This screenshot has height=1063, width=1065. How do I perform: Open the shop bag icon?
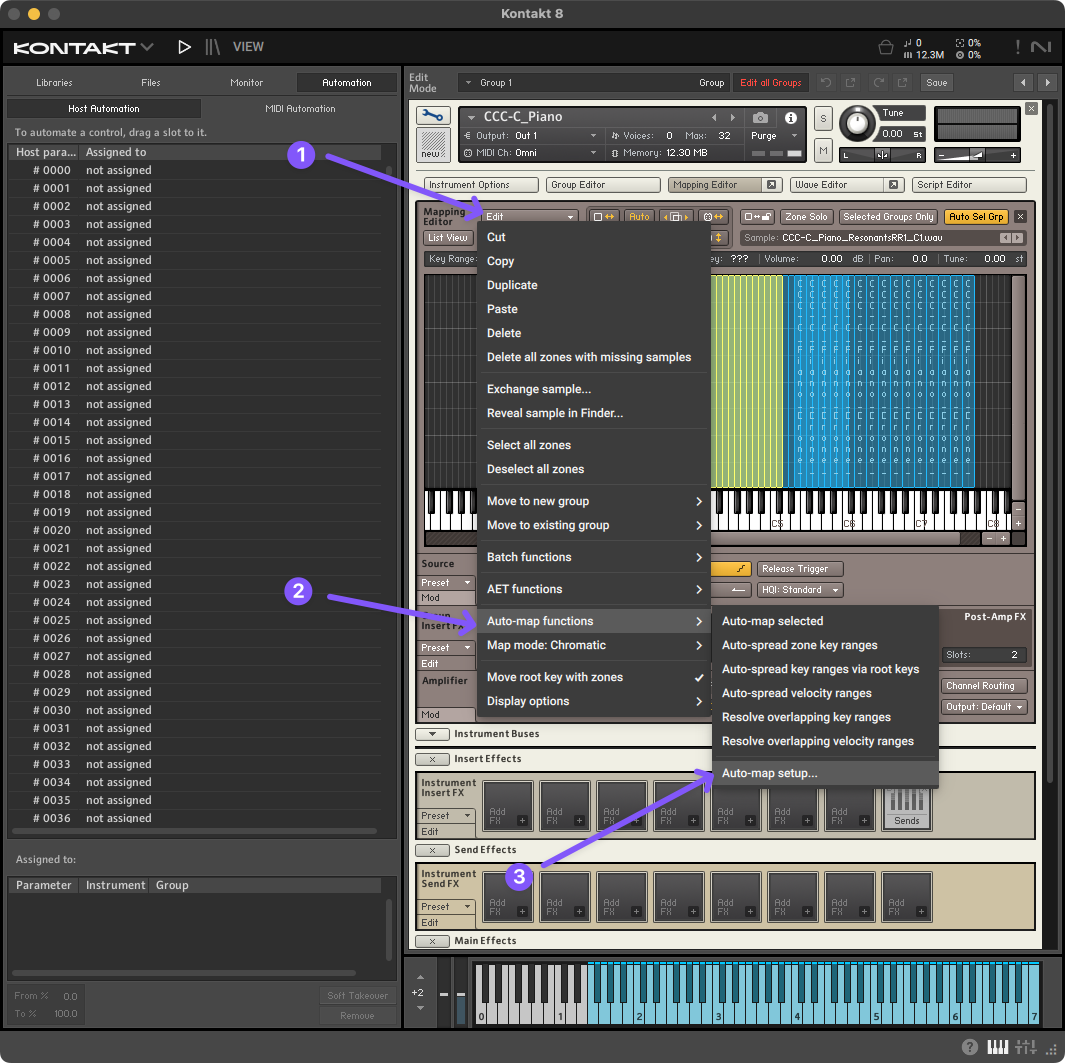pyautogui.click(x=885, y=47)
